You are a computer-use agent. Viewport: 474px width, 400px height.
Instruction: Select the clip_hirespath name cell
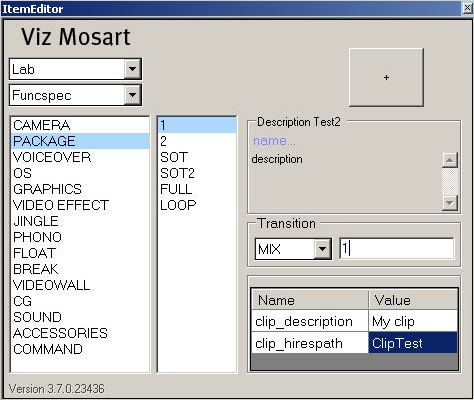[310, 343]
